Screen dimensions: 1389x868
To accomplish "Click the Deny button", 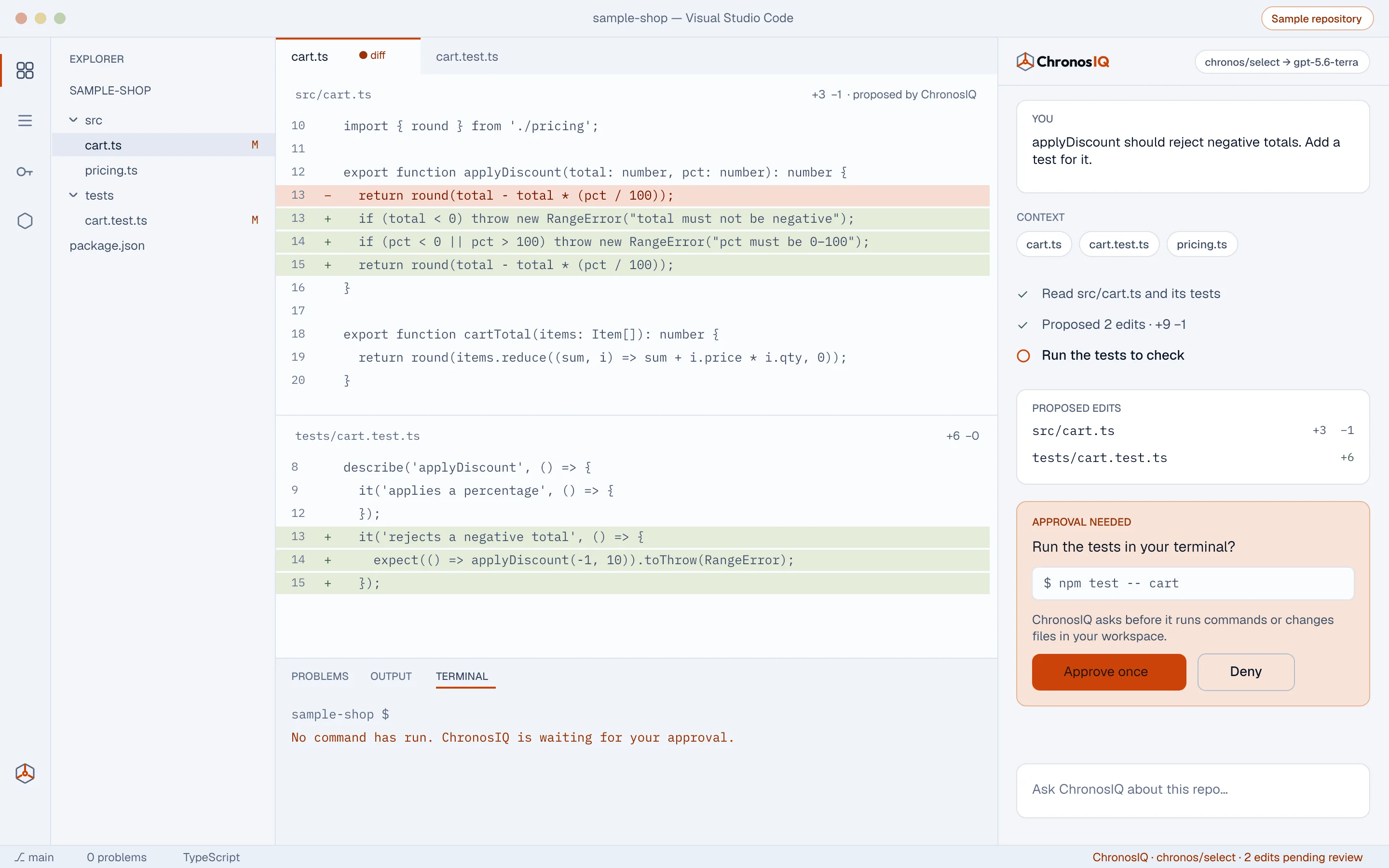I will 1245,672.
